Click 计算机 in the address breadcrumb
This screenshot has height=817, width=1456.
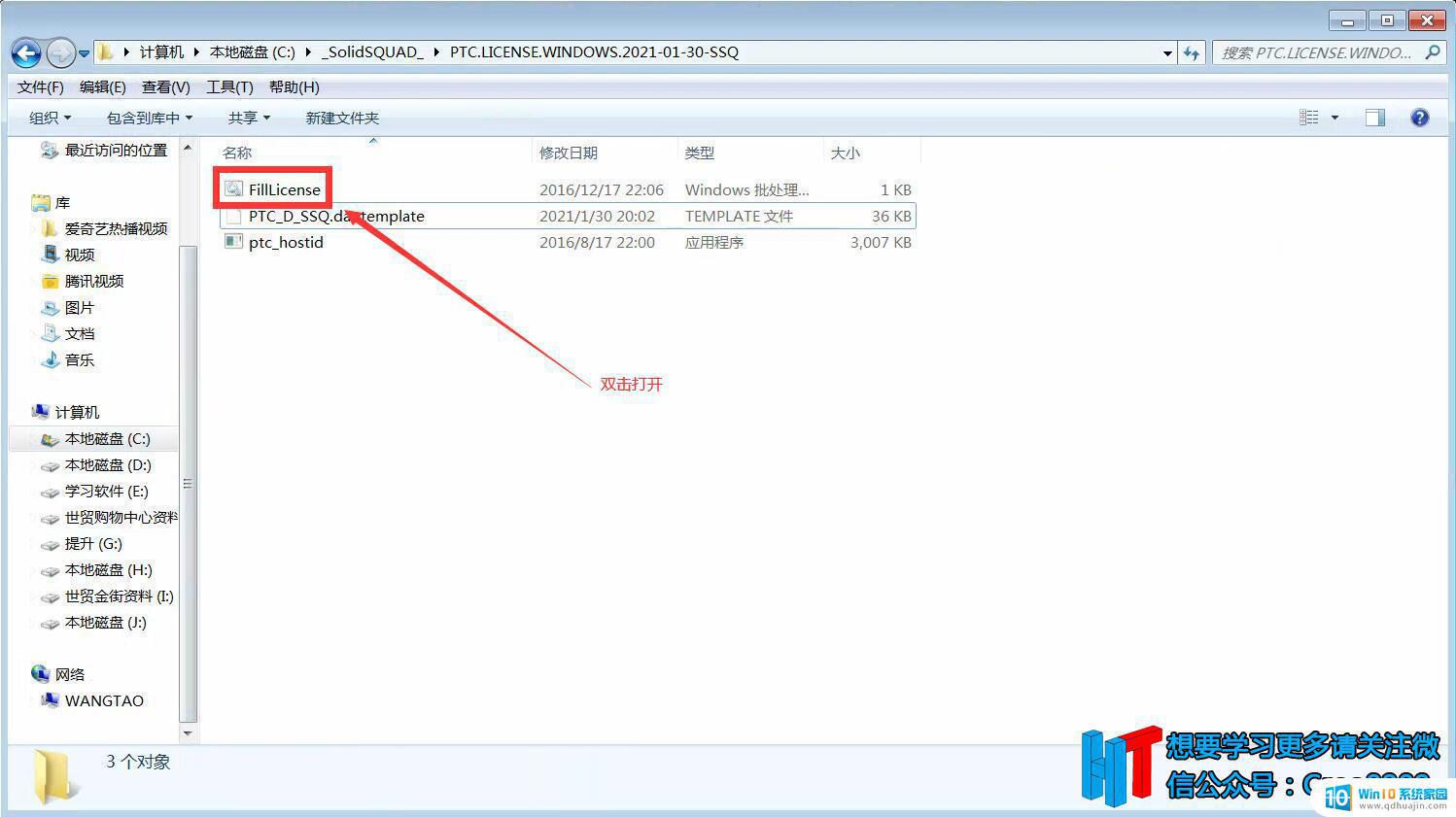point(161,52)
